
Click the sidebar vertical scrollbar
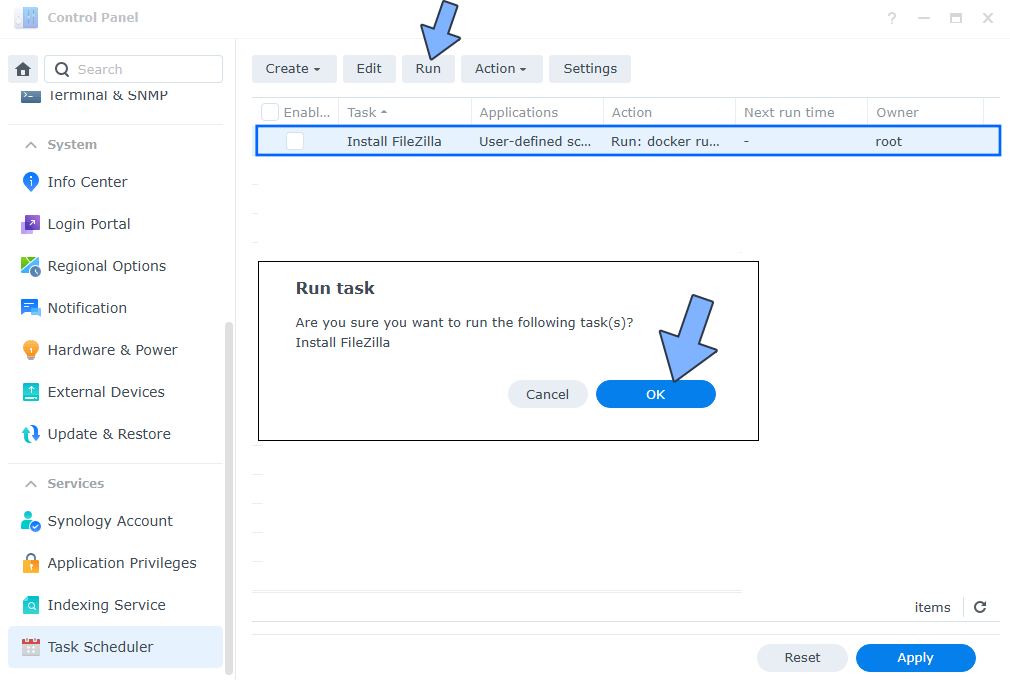(229, 498)
